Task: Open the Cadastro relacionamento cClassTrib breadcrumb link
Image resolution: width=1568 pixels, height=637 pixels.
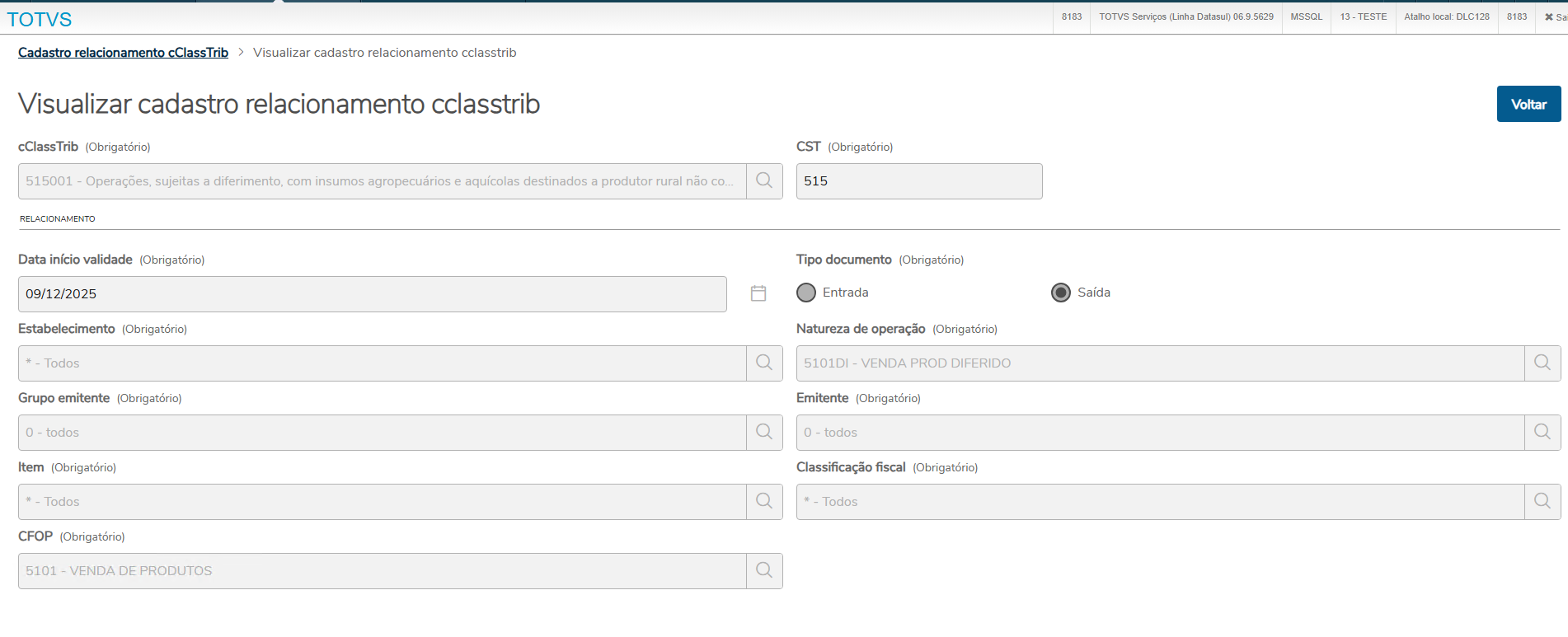Action: click(124, 53)
